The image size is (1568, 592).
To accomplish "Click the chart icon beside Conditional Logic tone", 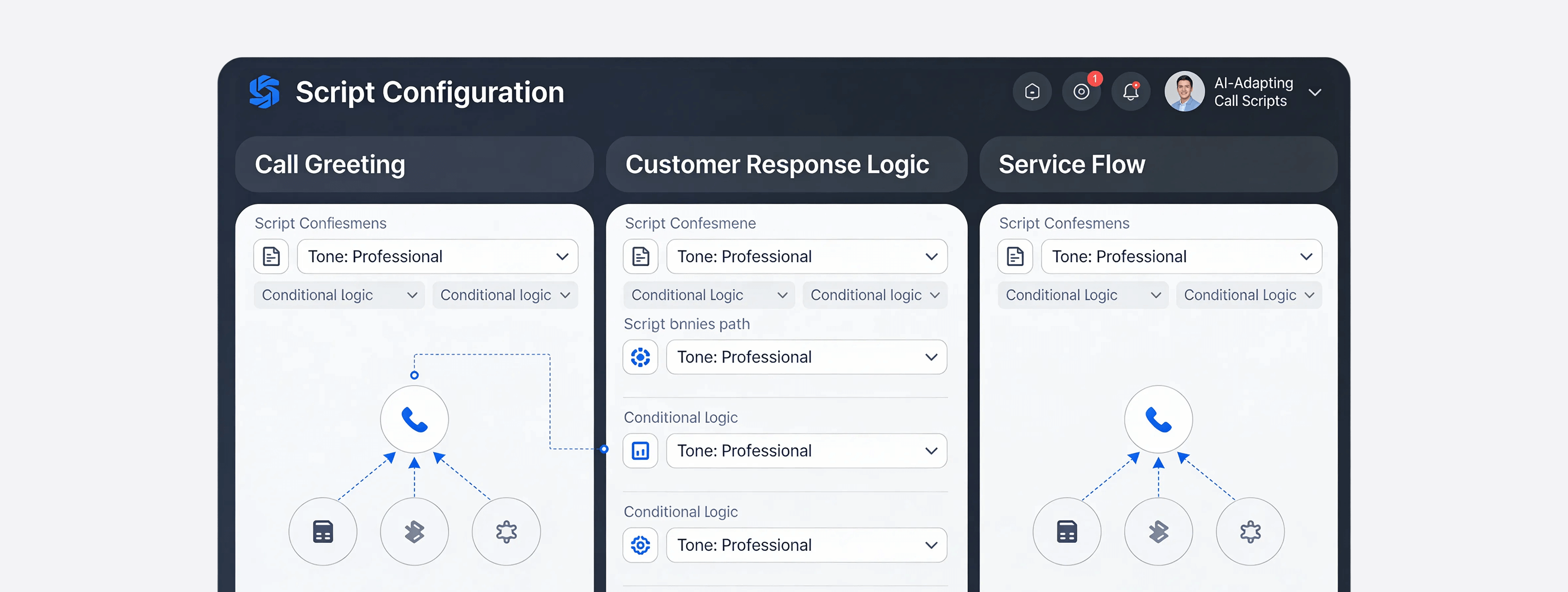I will pyautogui.click(x=640, y=451).
